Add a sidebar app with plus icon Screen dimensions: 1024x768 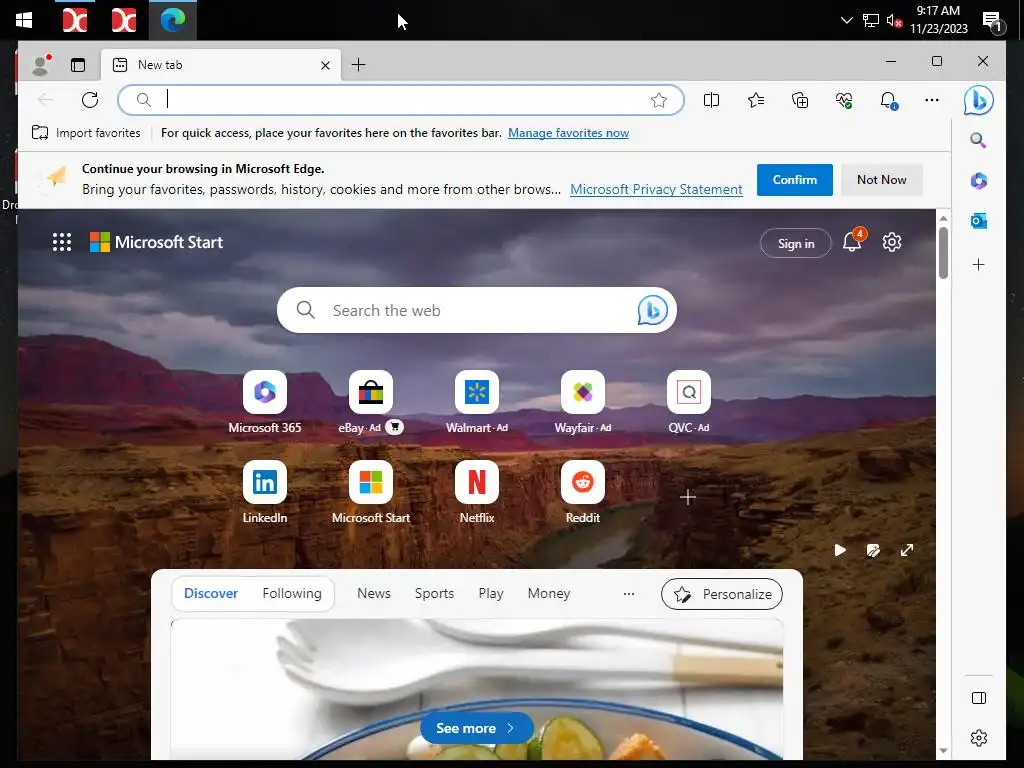pyautogui.click(x=978, y=264)
